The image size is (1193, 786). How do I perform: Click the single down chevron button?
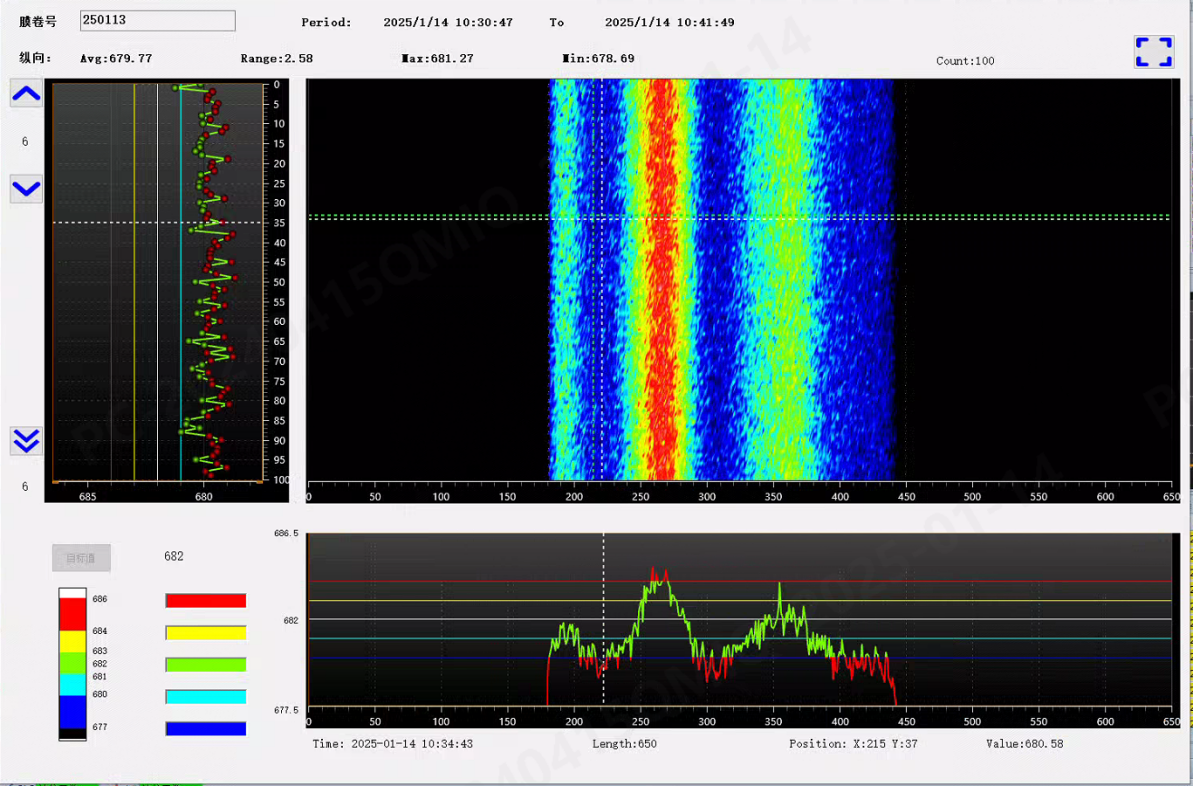[x=26, y=188]
